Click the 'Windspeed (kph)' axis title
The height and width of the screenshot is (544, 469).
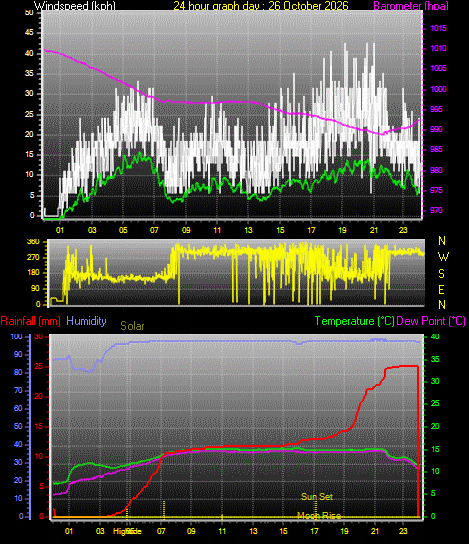point(75,6)
